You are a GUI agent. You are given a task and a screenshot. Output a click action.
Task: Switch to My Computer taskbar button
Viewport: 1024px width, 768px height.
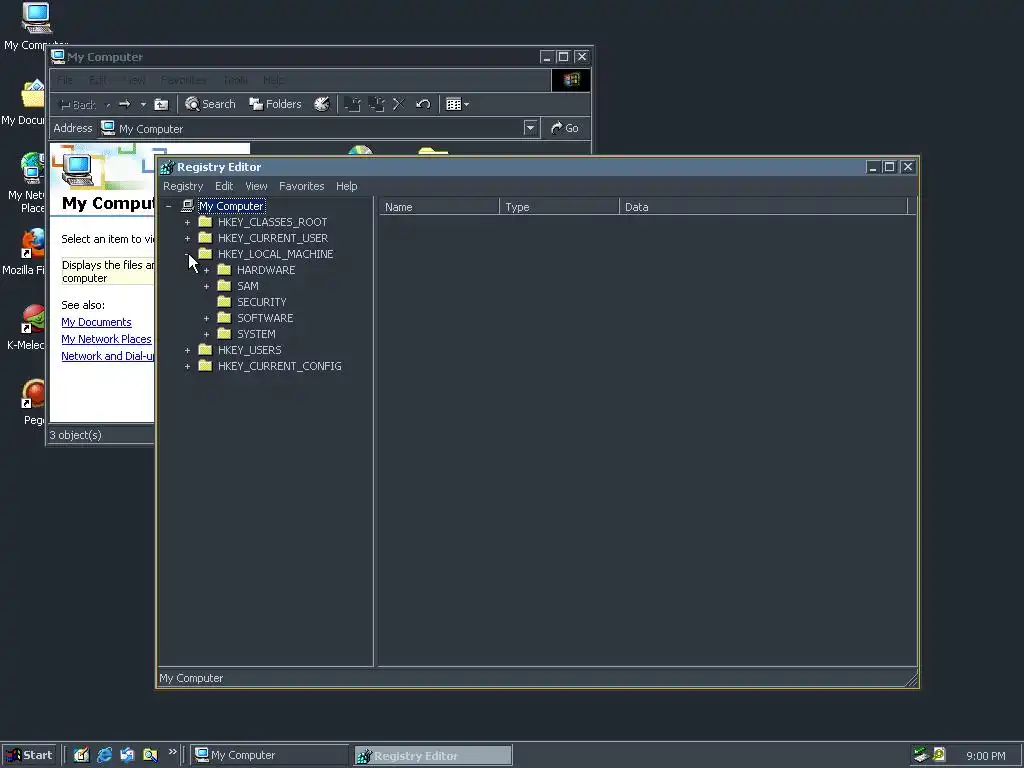coord(270,756)
